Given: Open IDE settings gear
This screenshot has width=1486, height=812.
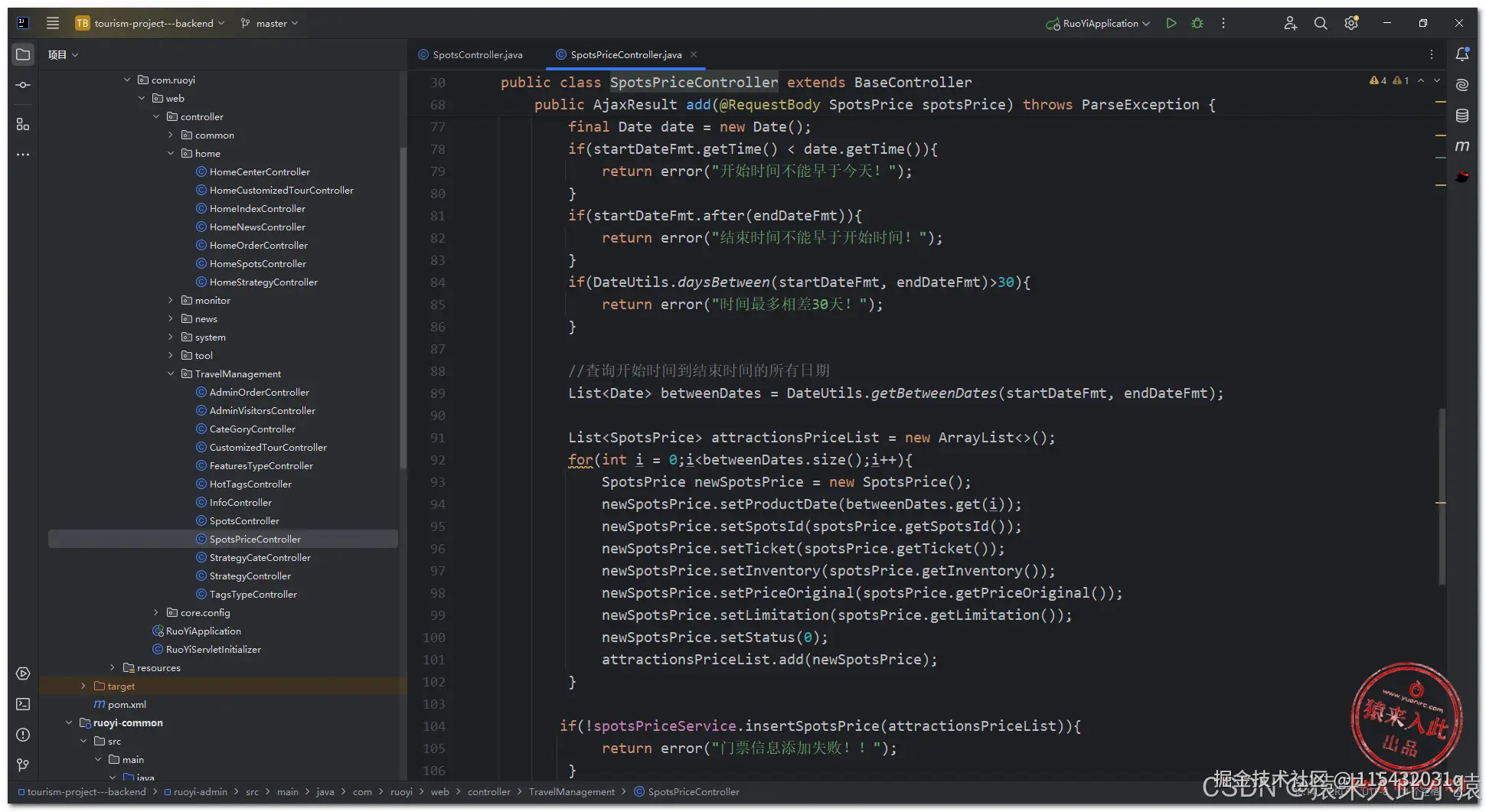Looking at the screenshot, I should coord(1351,23).
